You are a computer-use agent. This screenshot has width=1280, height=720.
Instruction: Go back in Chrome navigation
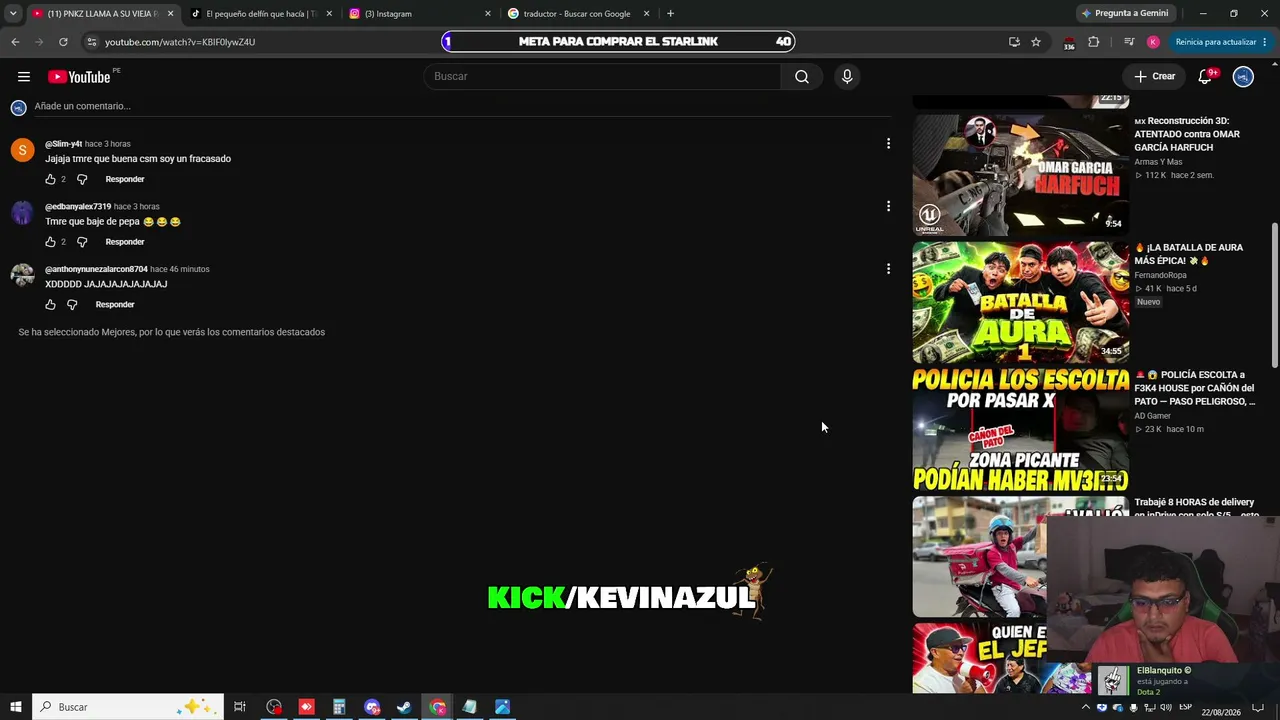click(x=15, y=42)
